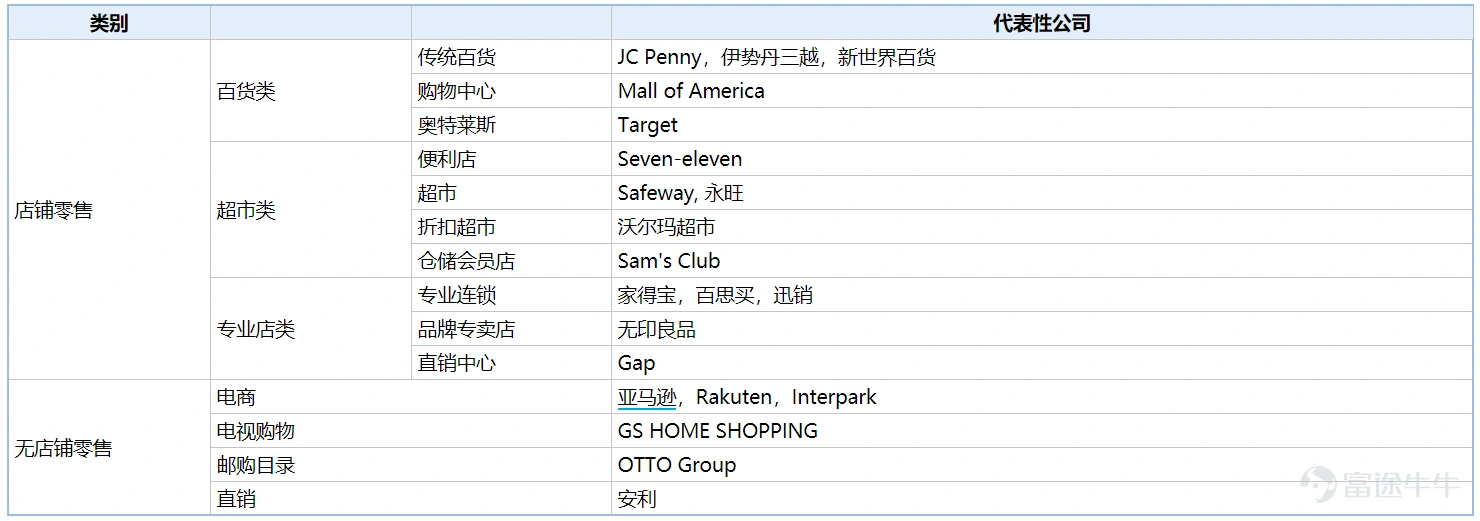Select the 百货类 cell
Viewport: 1480px width, 521px height.
click(311, 91)
